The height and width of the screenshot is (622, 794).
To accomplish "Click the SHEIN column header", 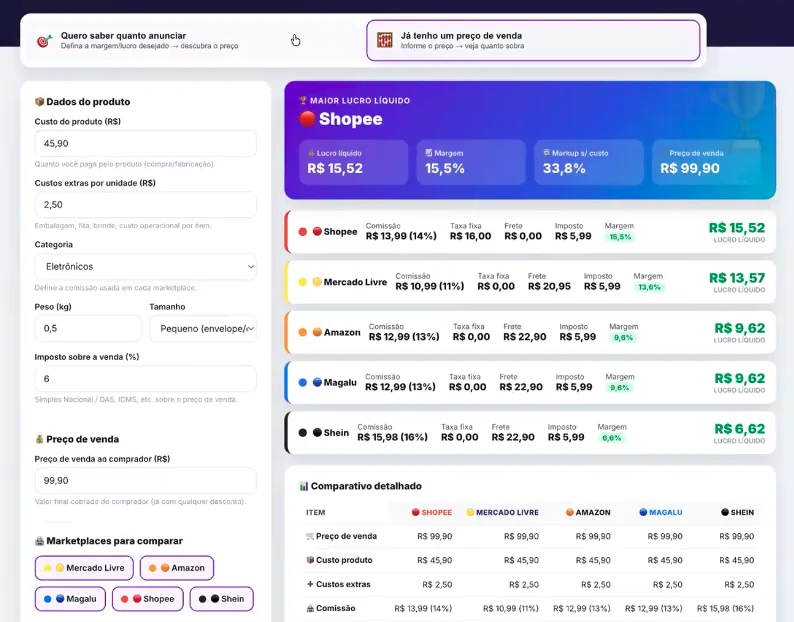I will pyautogui.click(x=737, y=512).
